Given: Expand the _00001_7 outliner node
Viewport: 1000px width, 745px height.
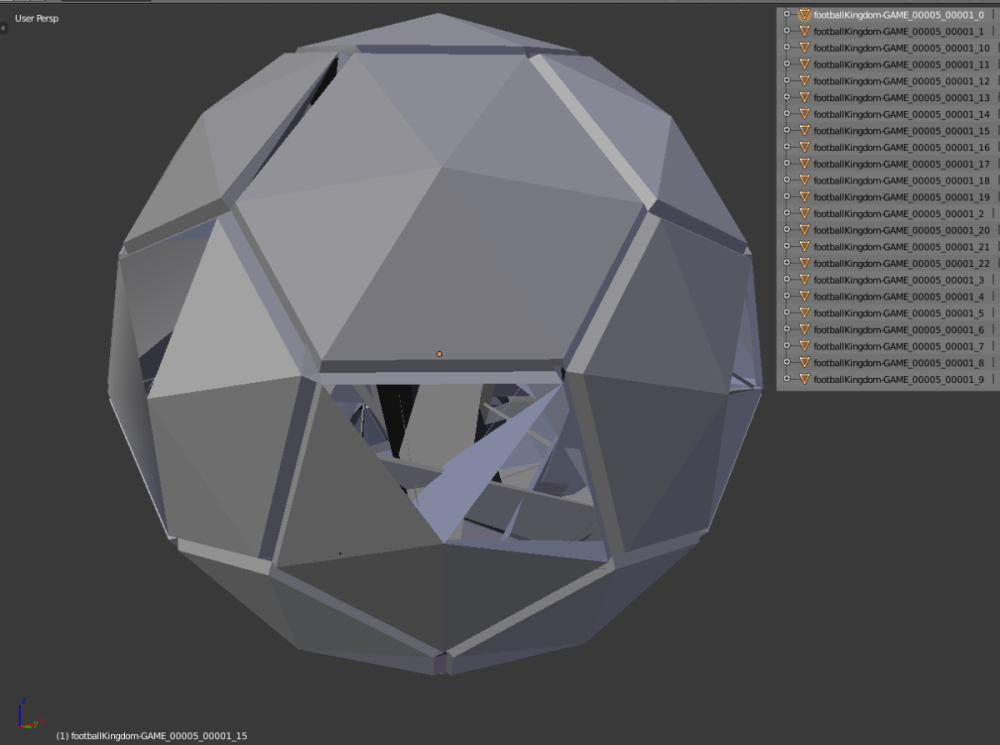Looking at the screenshot, I should point(787,346).
